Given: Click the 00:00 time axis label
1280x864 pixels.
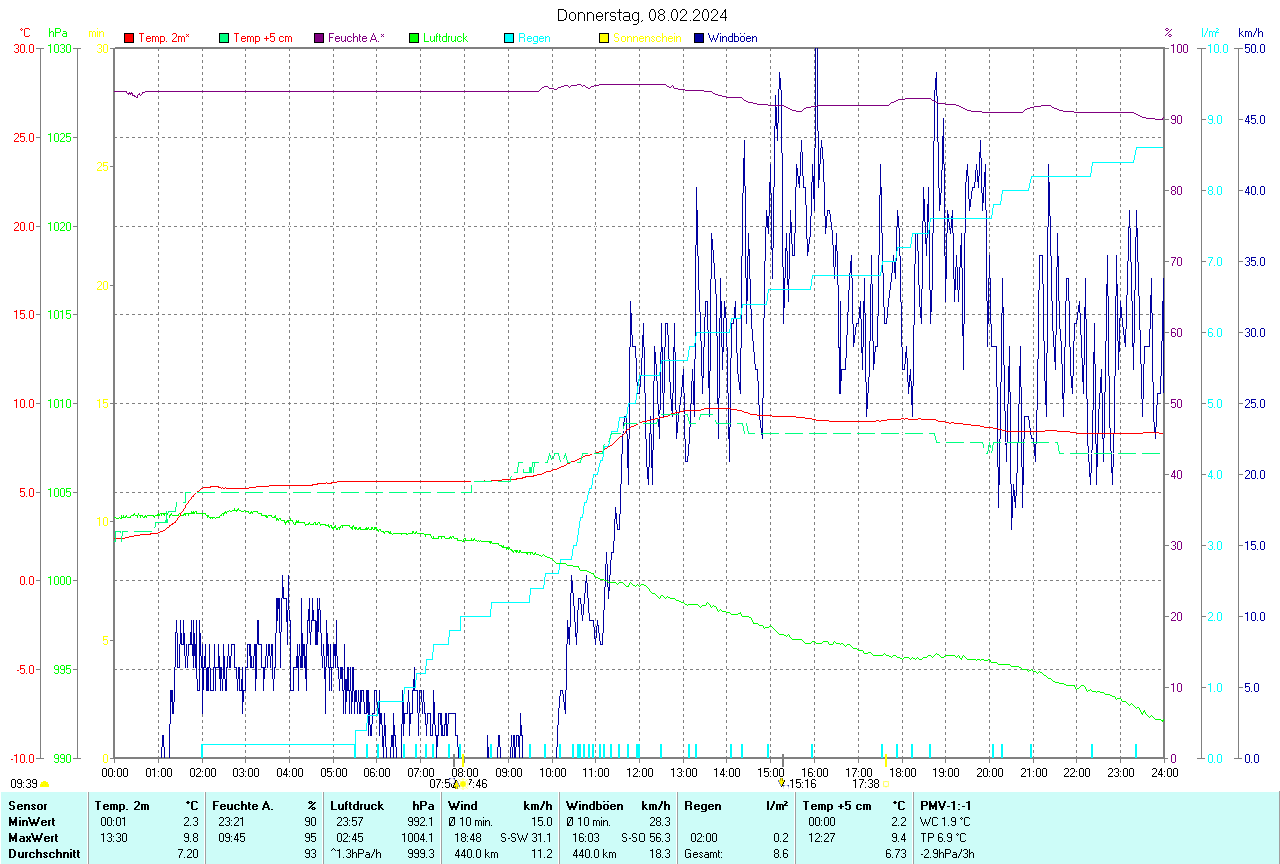Looking at the screenshot, I should click(x=115, y=772).
